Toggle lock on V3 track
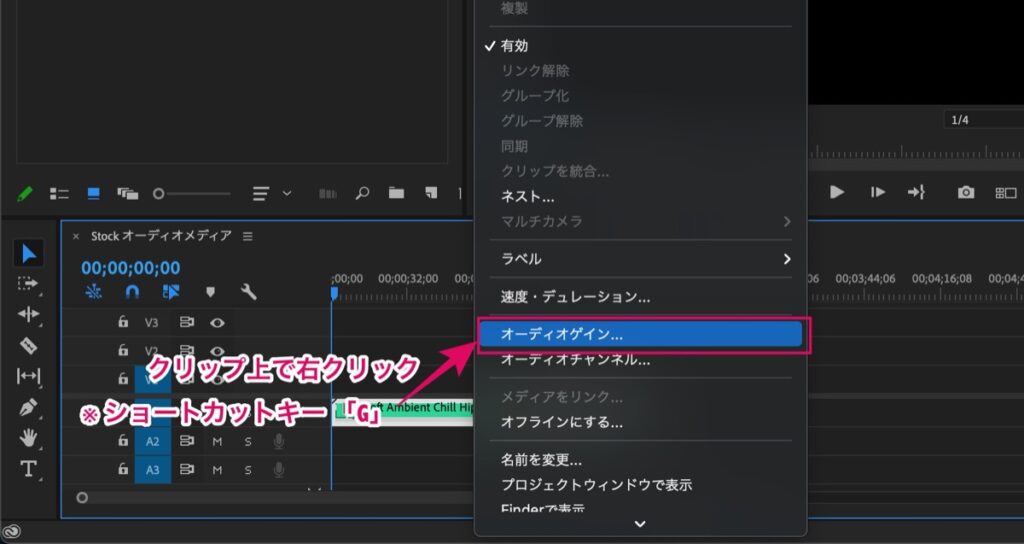 (x=123, y=322)
